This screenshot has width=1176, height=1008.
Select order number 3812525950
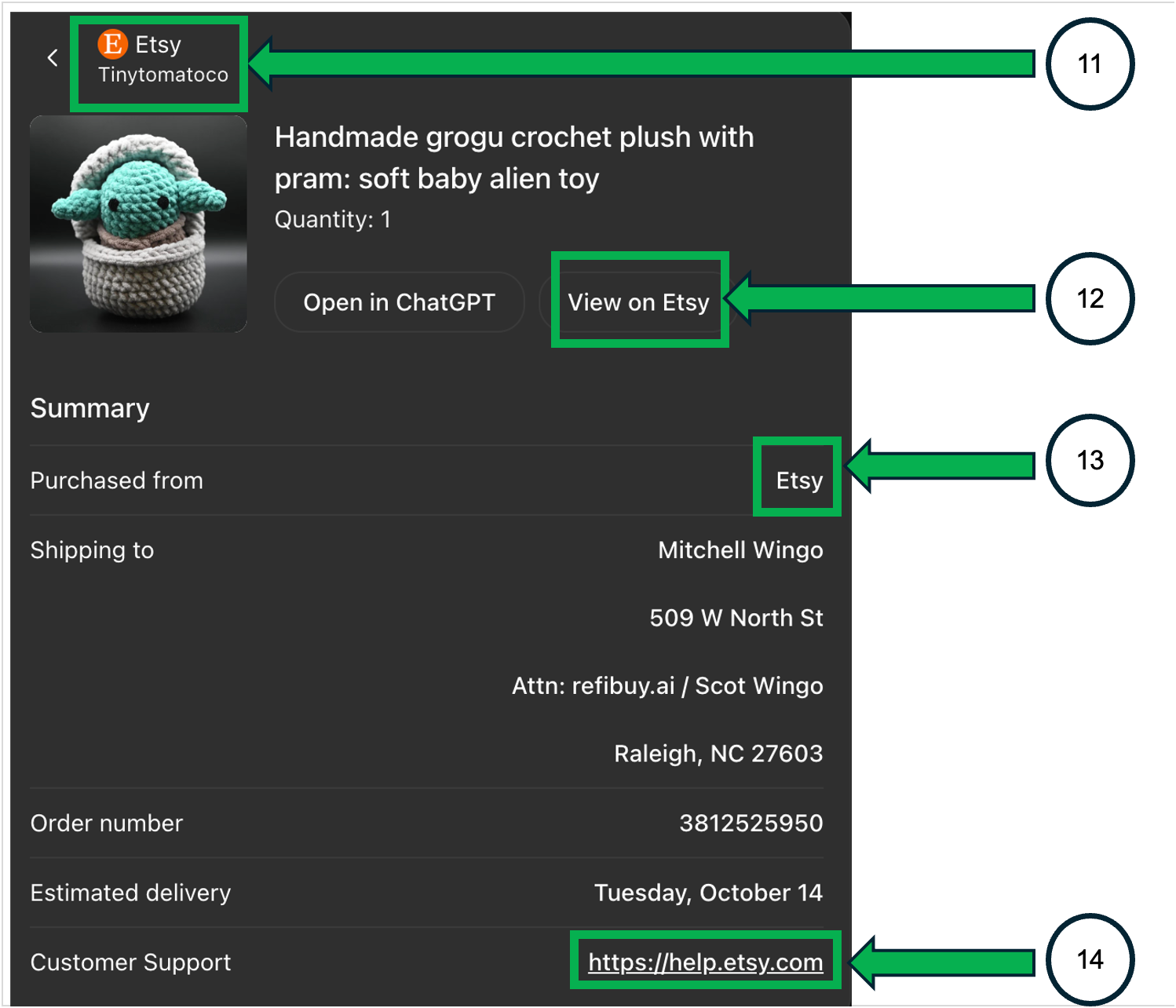pos(751,823)
